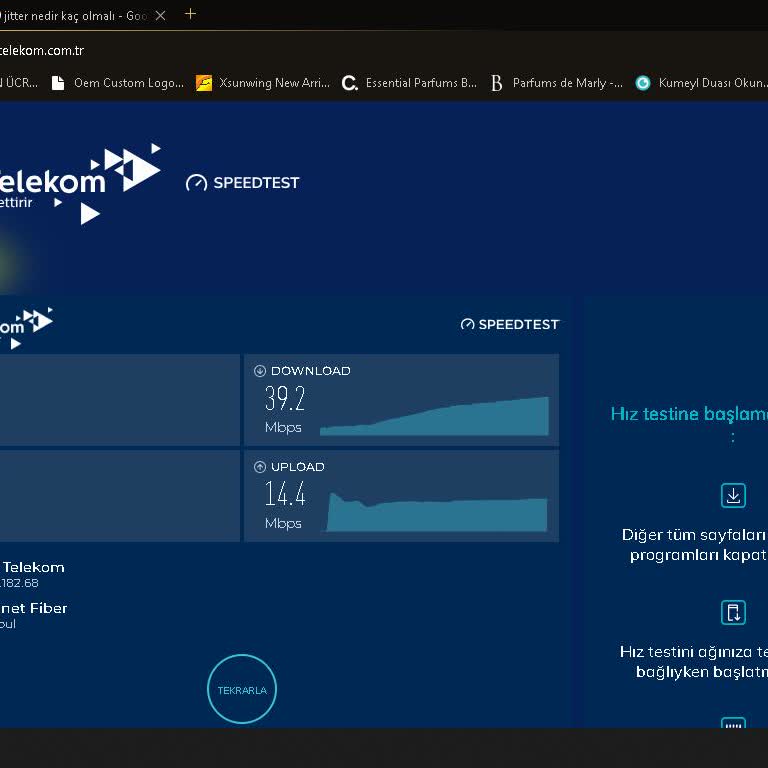Click the download tray tip icon
The height and width of the screenshot is (768, 768).
733,495
